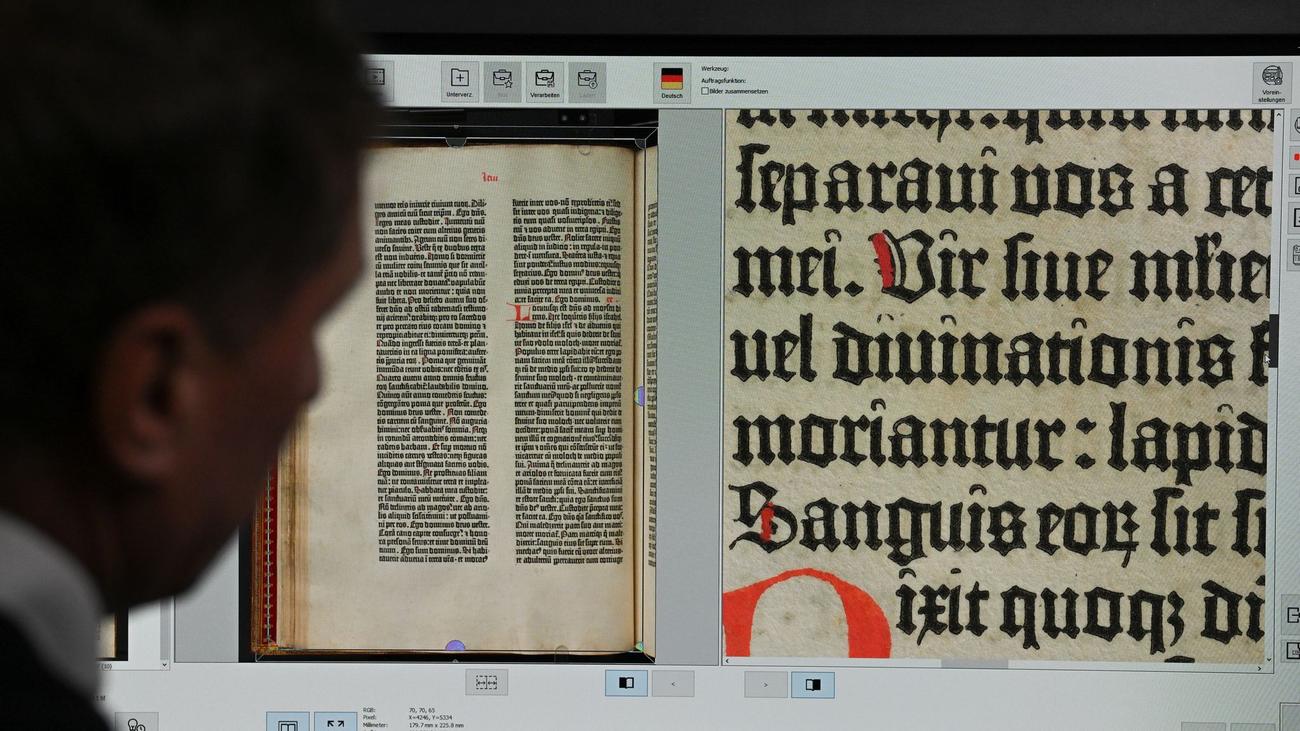This screenshot has width=1300, height=731.
Task: Open the Verarbeiten briefcase tool
Action: point(544,80)
